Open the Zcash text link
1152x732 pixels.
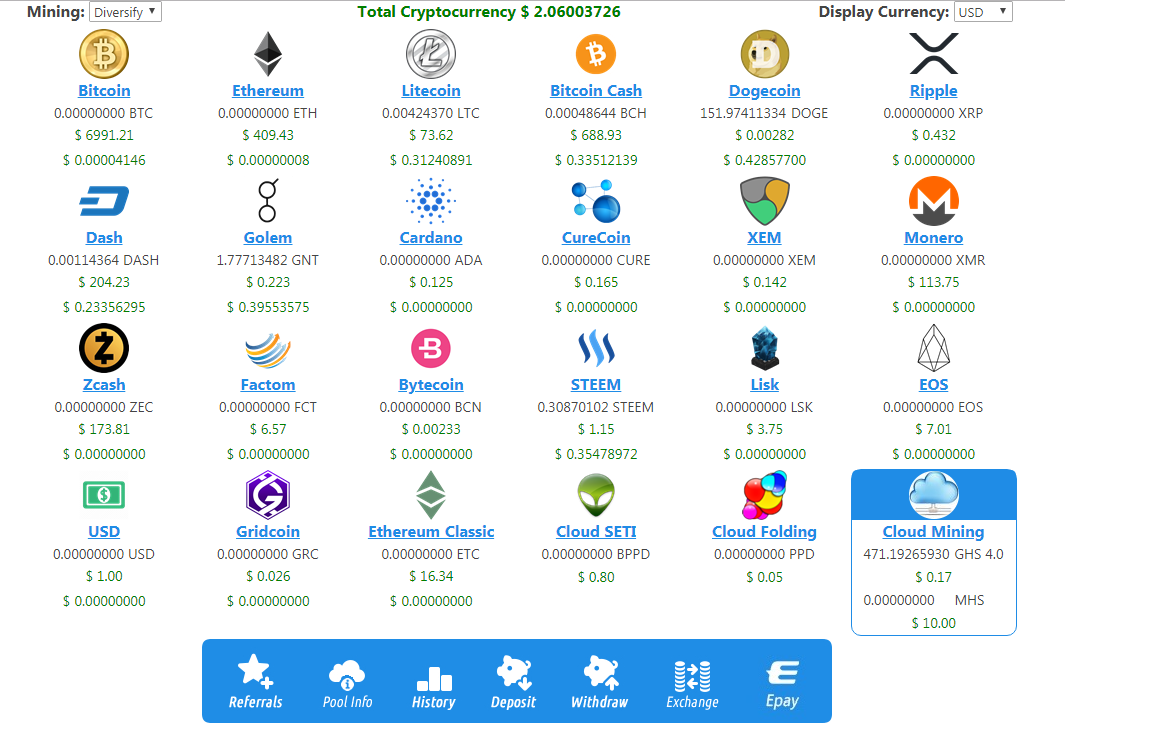tap(104, 384)
